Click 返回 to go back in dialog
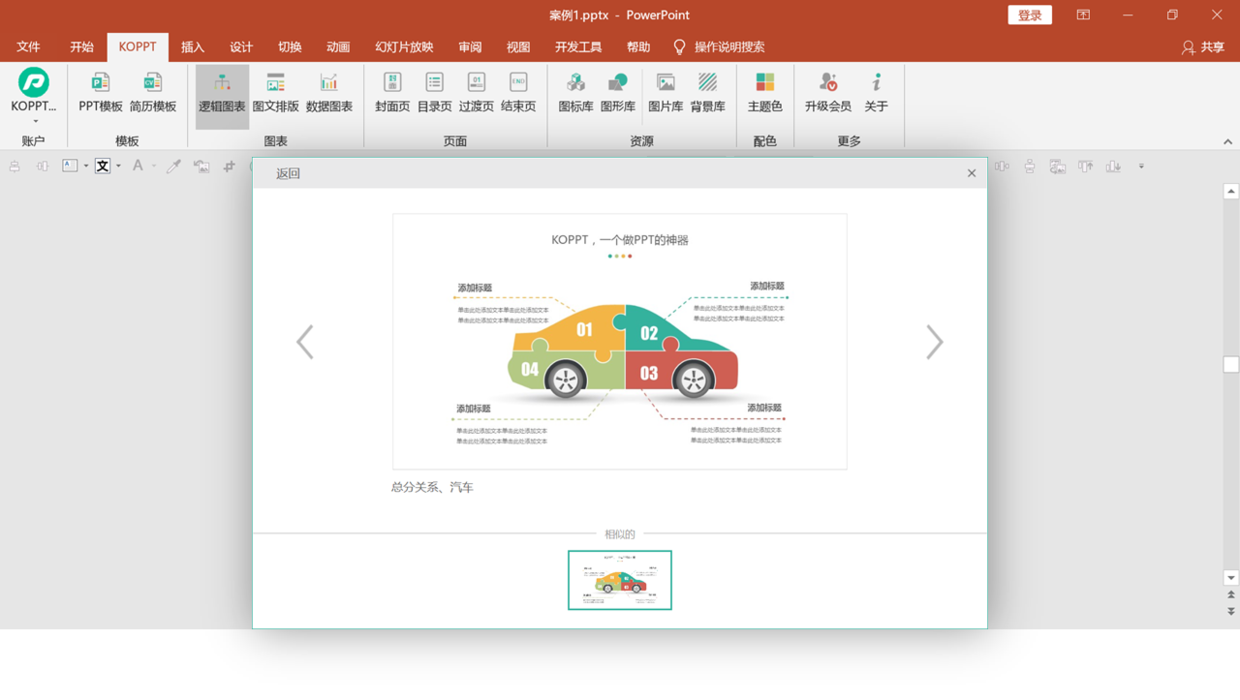 [x=288, y=173]
